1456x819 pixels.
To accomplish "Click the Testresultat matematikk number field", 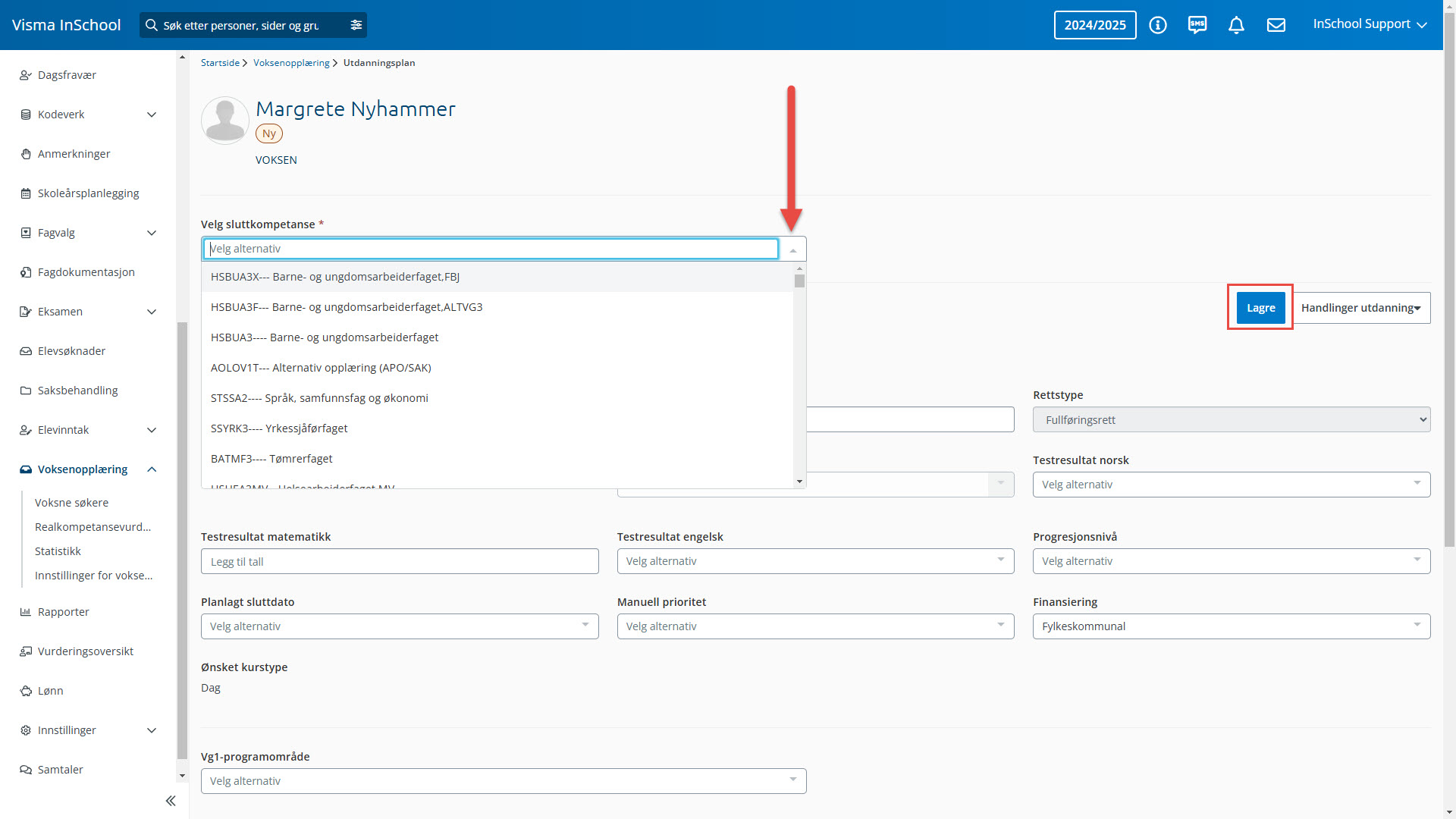I will tap(400, 562).
